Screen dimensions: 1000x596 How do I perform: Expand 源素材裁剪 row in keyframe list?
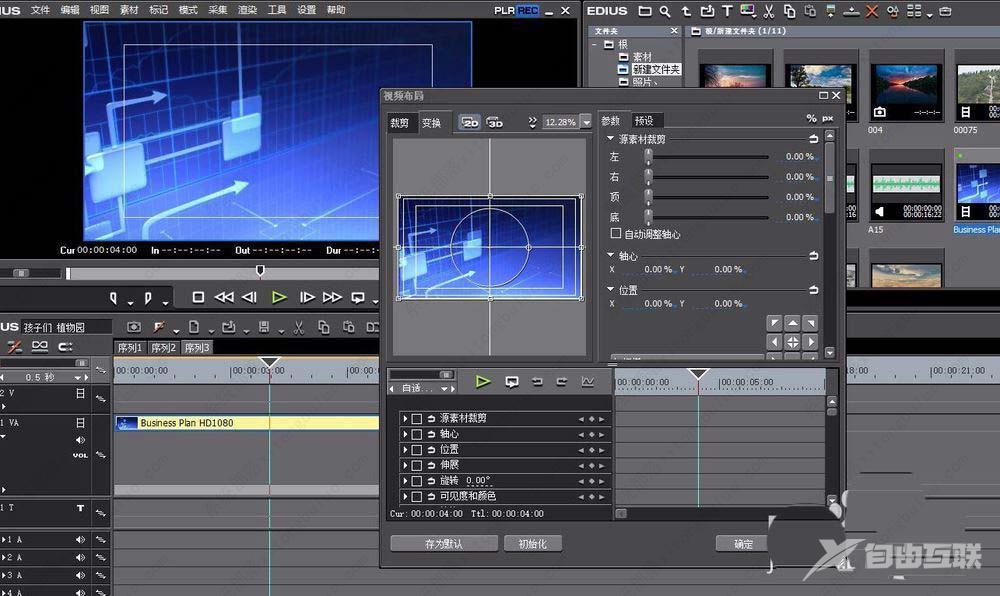tap(405, 418)
